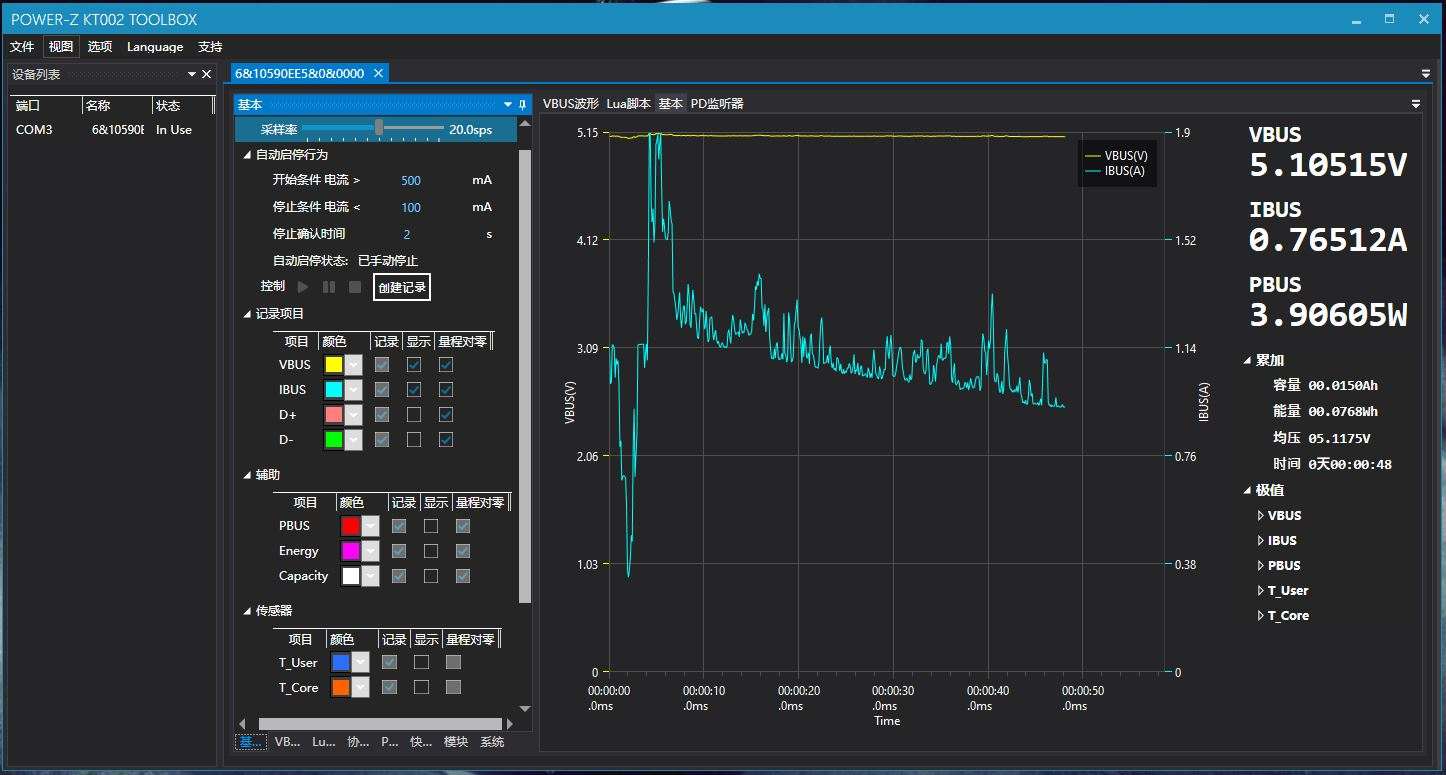Click the green D- color swatch
Image resolution: width=1446 pixels, height=775 pixels.
tap(334, 440)
